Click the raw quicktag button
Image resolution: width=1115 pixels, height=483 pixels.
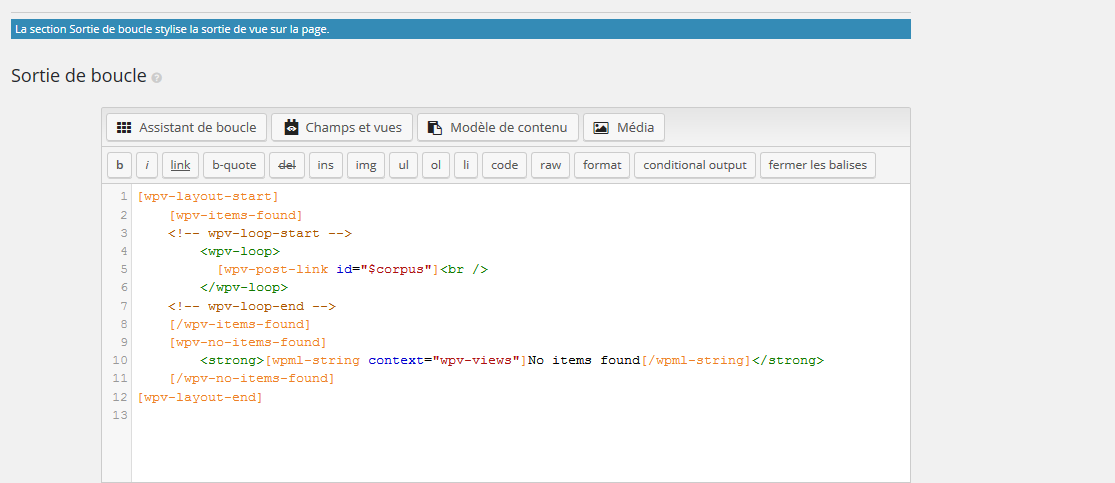coord(550,165)
